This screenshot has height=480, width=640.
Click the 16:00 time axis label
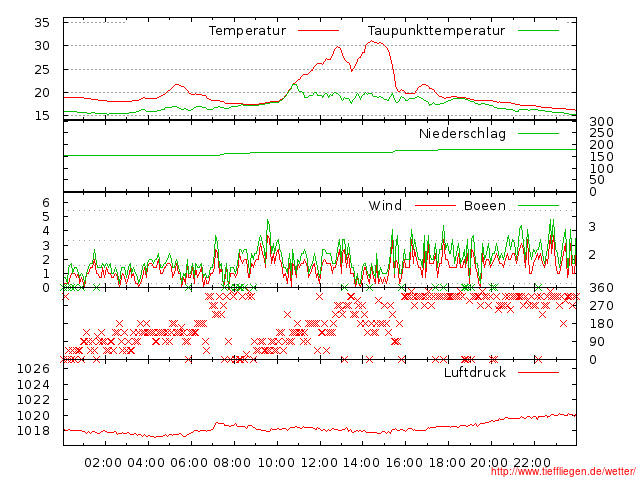[404, 463]
